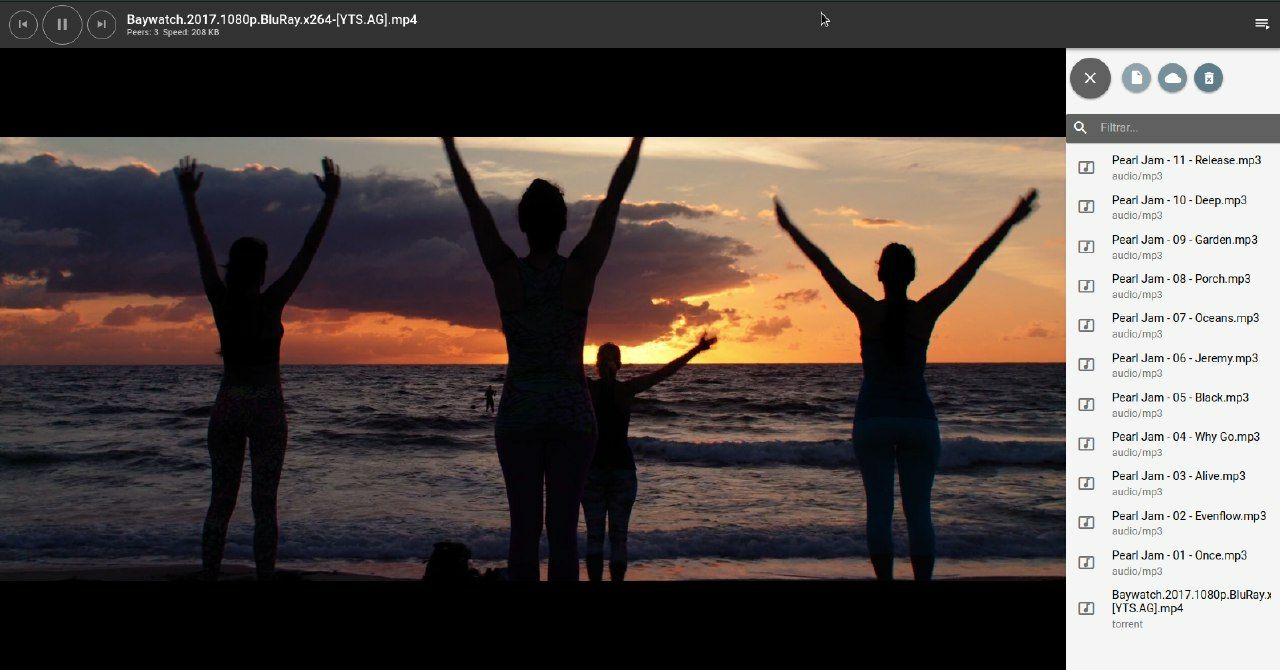
Task: Click music icon beside Once.mp3
Action: (x=1086, y=562)
